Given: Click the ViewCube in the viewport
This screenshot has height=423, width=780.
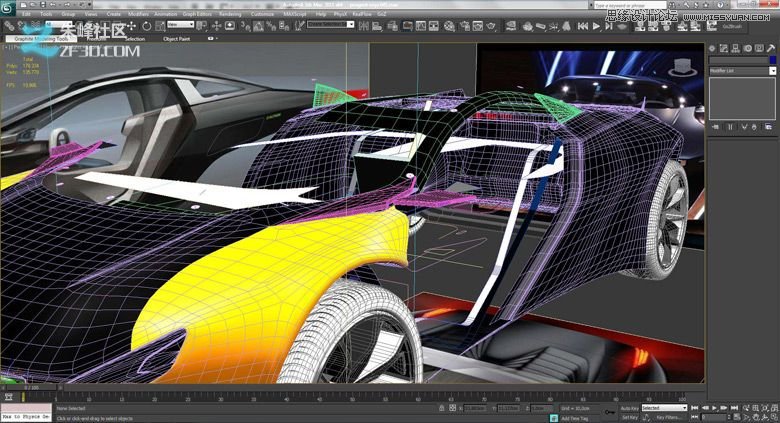Looking at the screenshot, I should coord(682,67).
